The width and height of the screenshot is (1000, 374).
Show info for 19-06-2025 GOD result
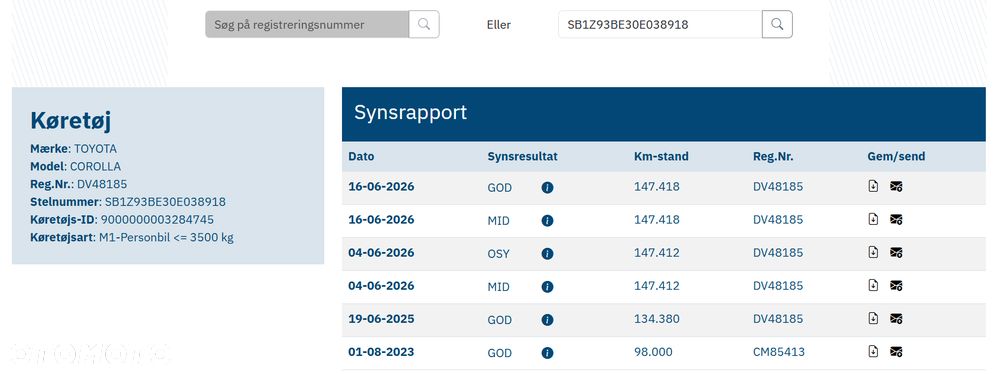pos(547,319)
